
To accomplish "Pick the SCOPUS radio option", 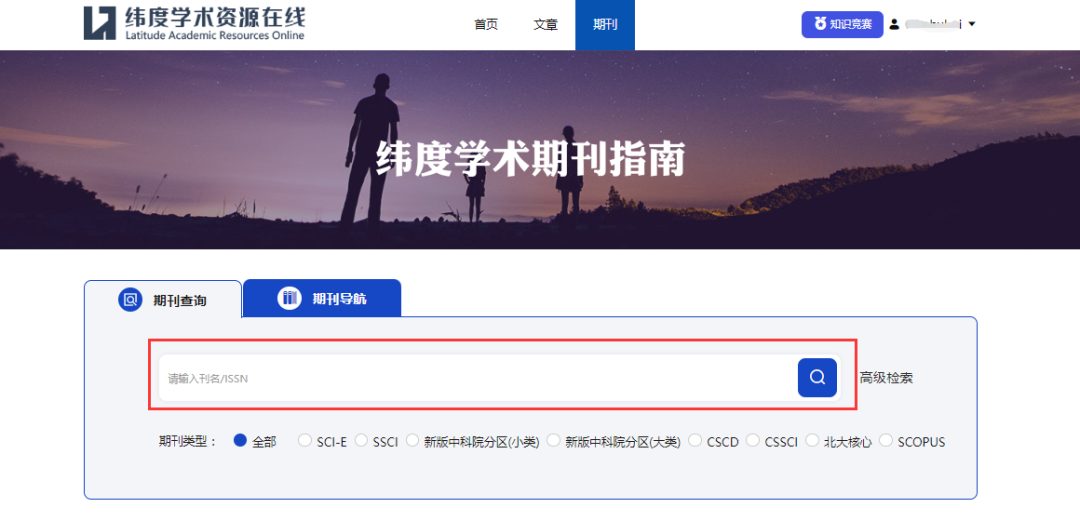I will pos(885,441).
